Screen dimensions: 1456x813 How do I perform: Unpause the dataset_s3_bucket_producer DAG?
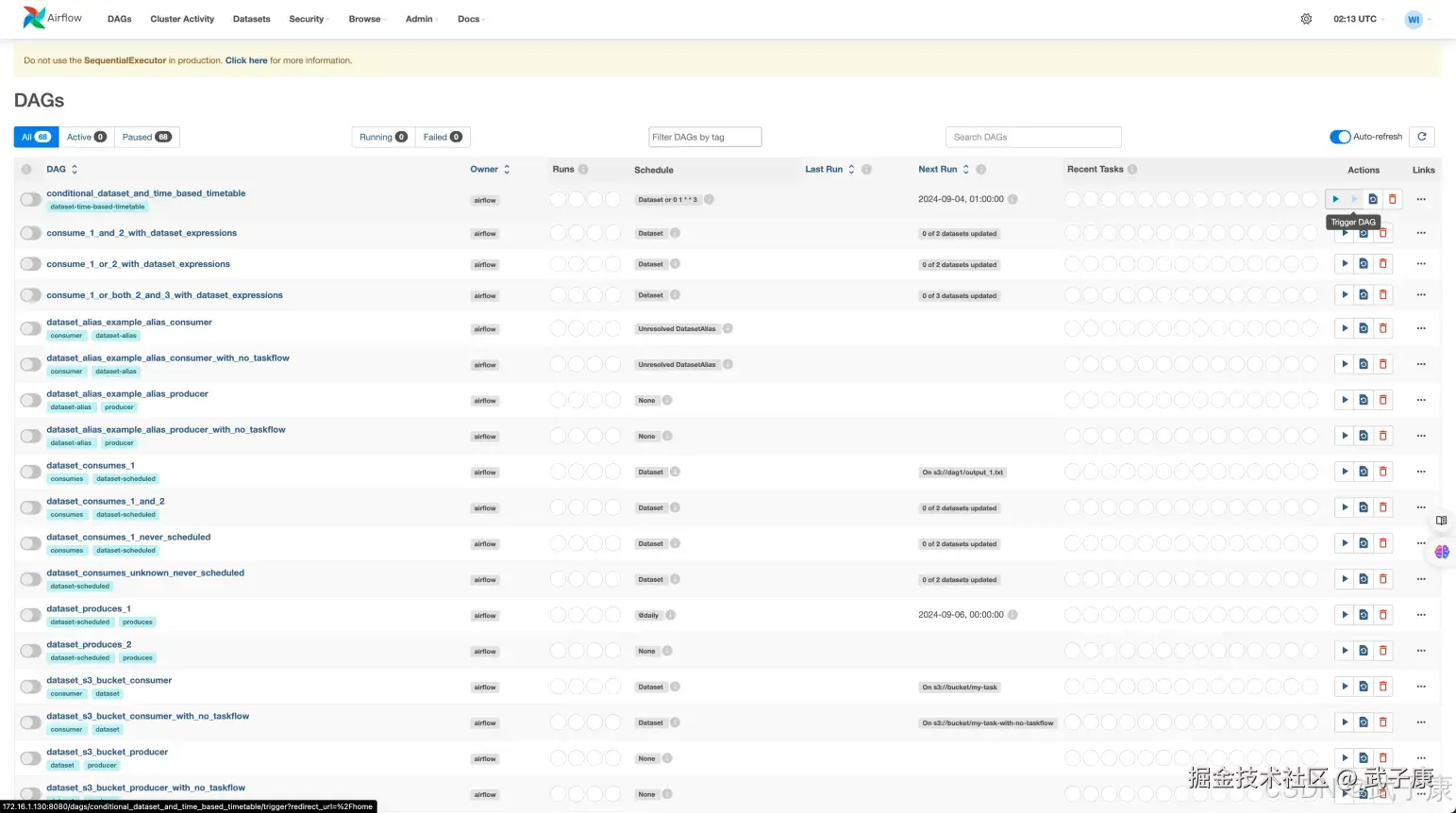[x=29, y=757]
